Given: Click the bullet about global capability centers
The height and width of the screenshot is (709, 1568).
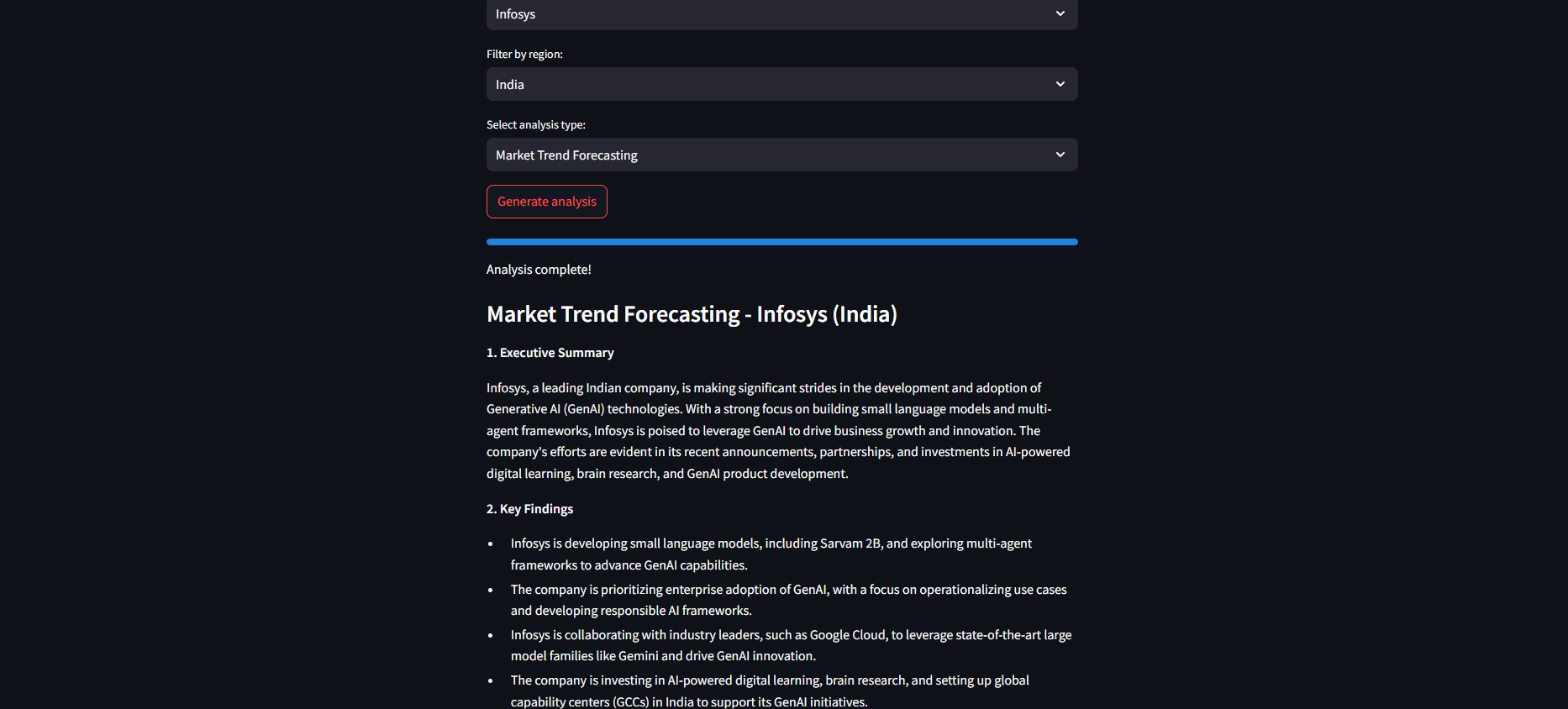Looking at the screenshot, I should [770, 691].
